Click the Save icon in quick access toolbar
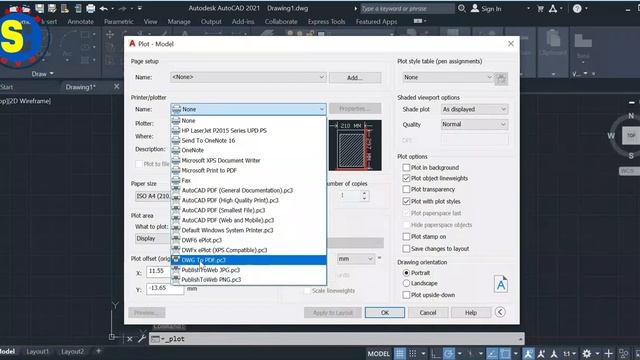 [39, 8]
